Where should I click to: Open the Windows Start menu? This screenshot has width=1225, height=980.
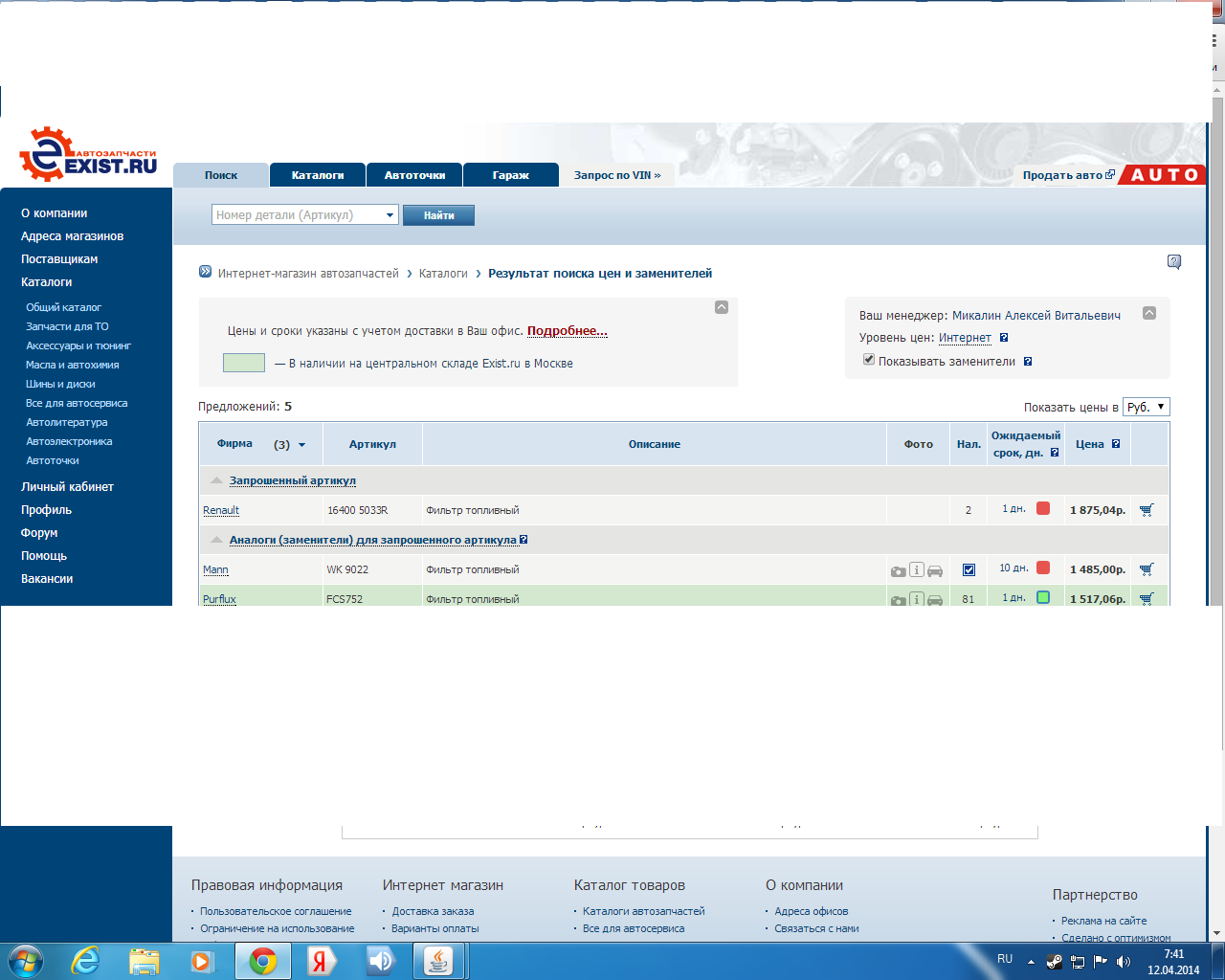tap(26, 960)
